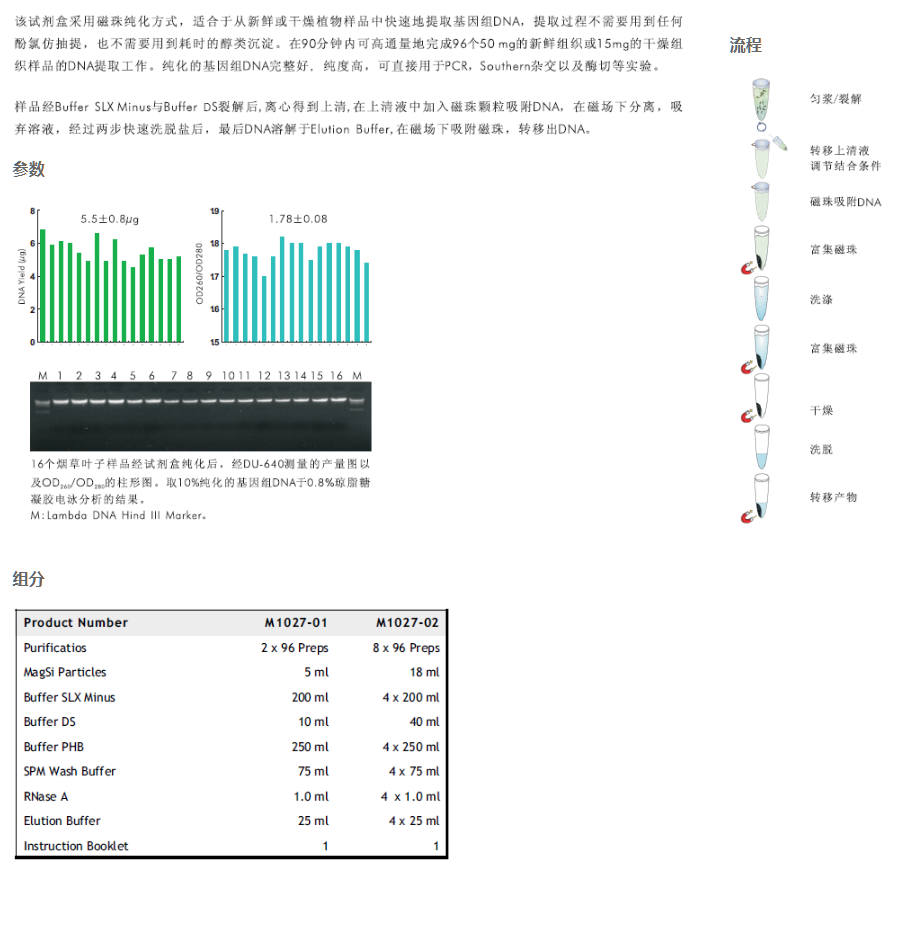Click the Buffer SLX Minus table row
The image size is (905, 934).
point(231,698)
